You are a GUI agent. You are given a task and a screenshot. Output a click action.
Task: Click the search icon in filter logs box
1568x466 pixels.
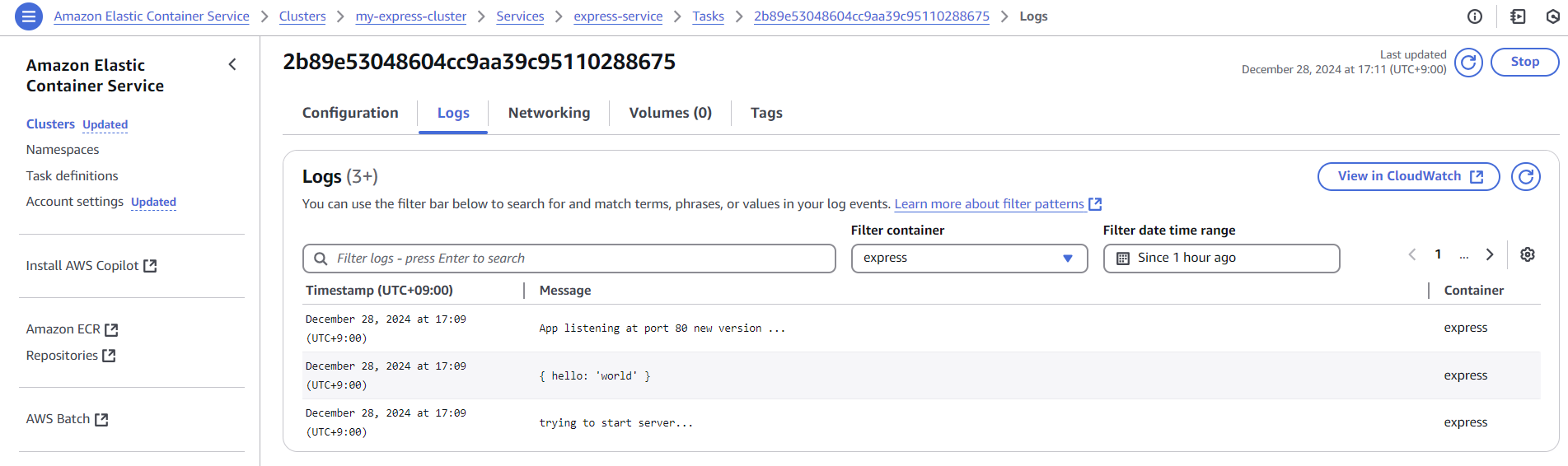[x=321, y=259]
